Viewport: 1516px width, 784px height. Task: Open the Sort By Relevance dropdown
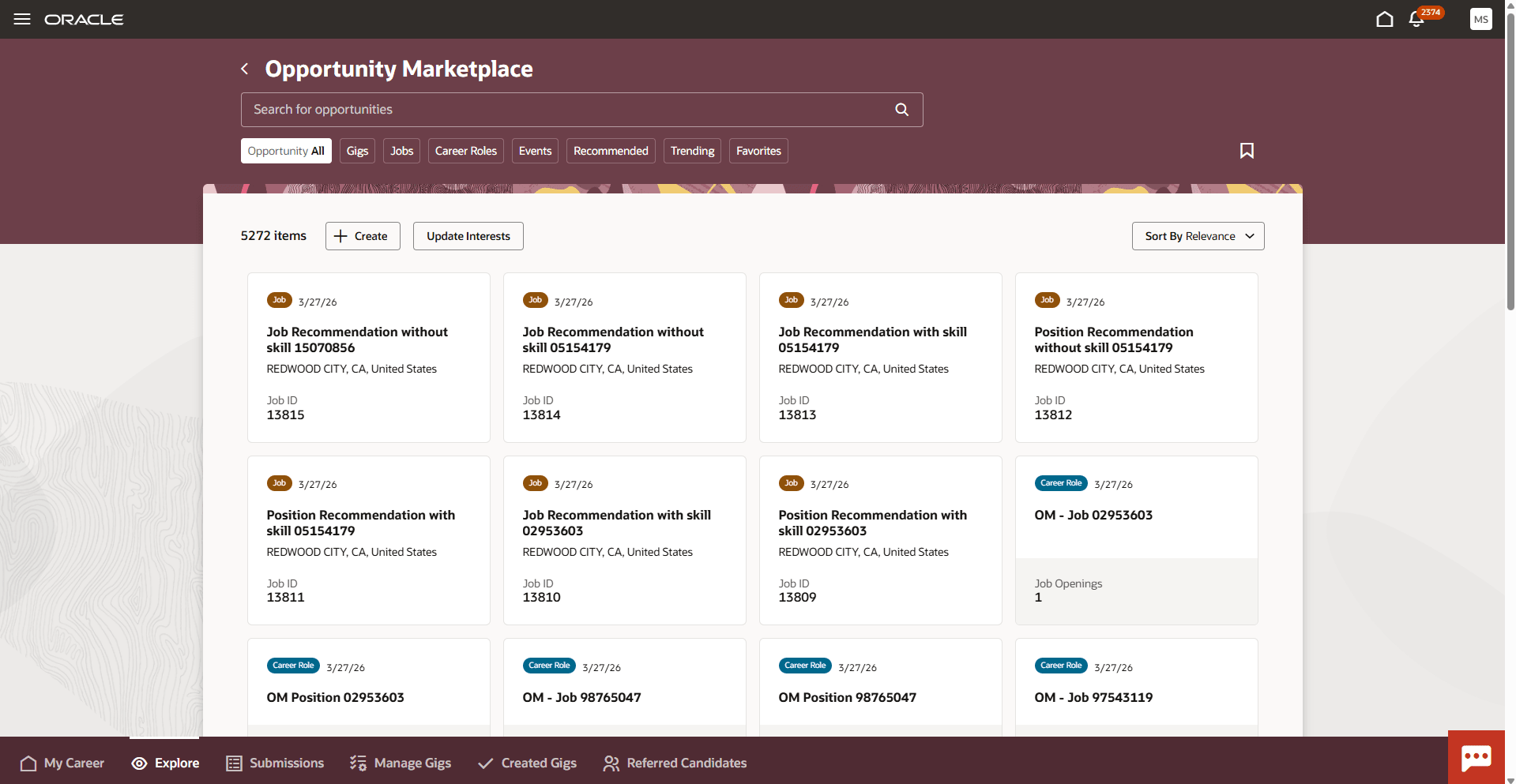[1198, 236]
